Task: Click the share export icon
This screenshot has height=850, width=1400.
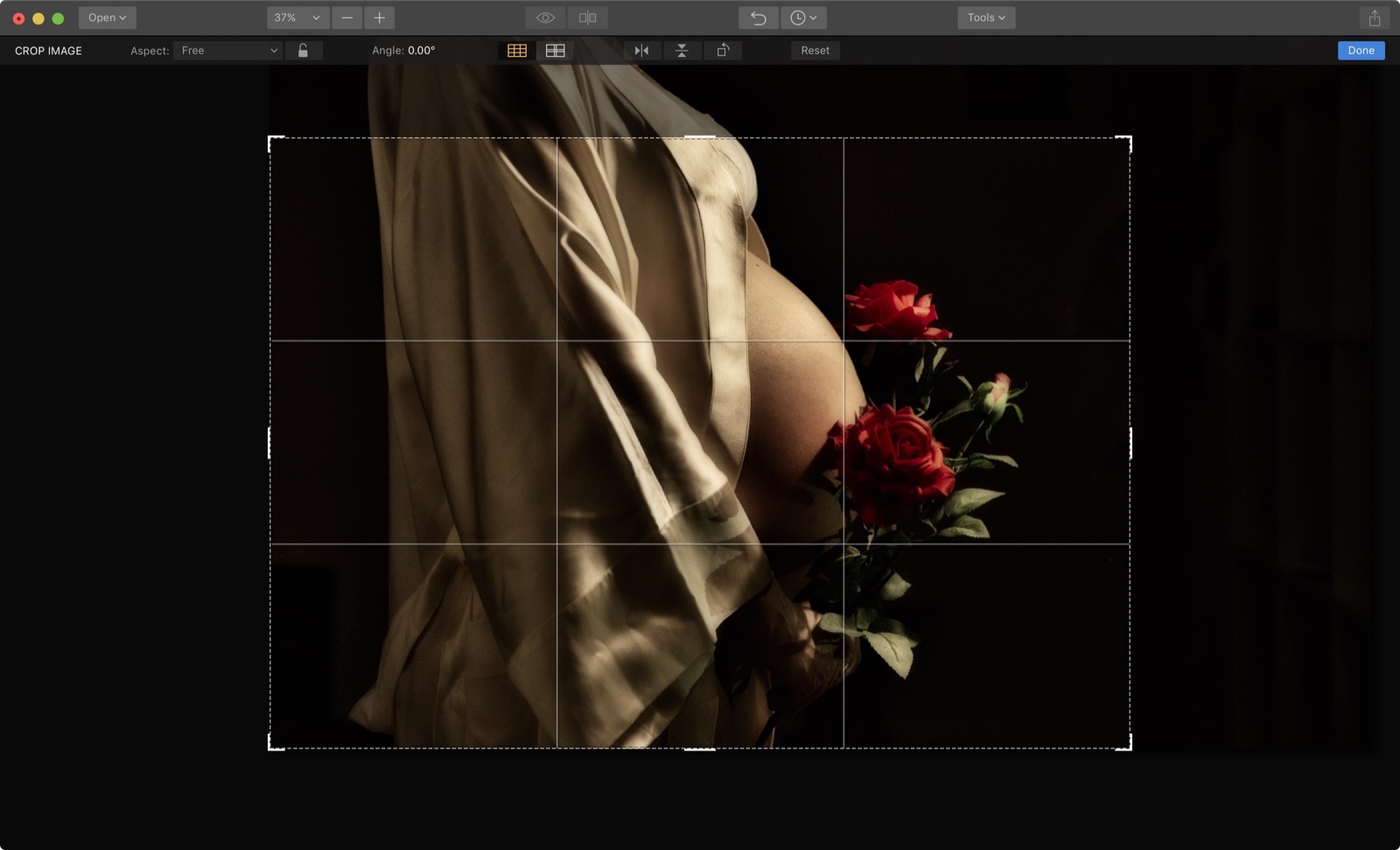Action: [1374, 18]
